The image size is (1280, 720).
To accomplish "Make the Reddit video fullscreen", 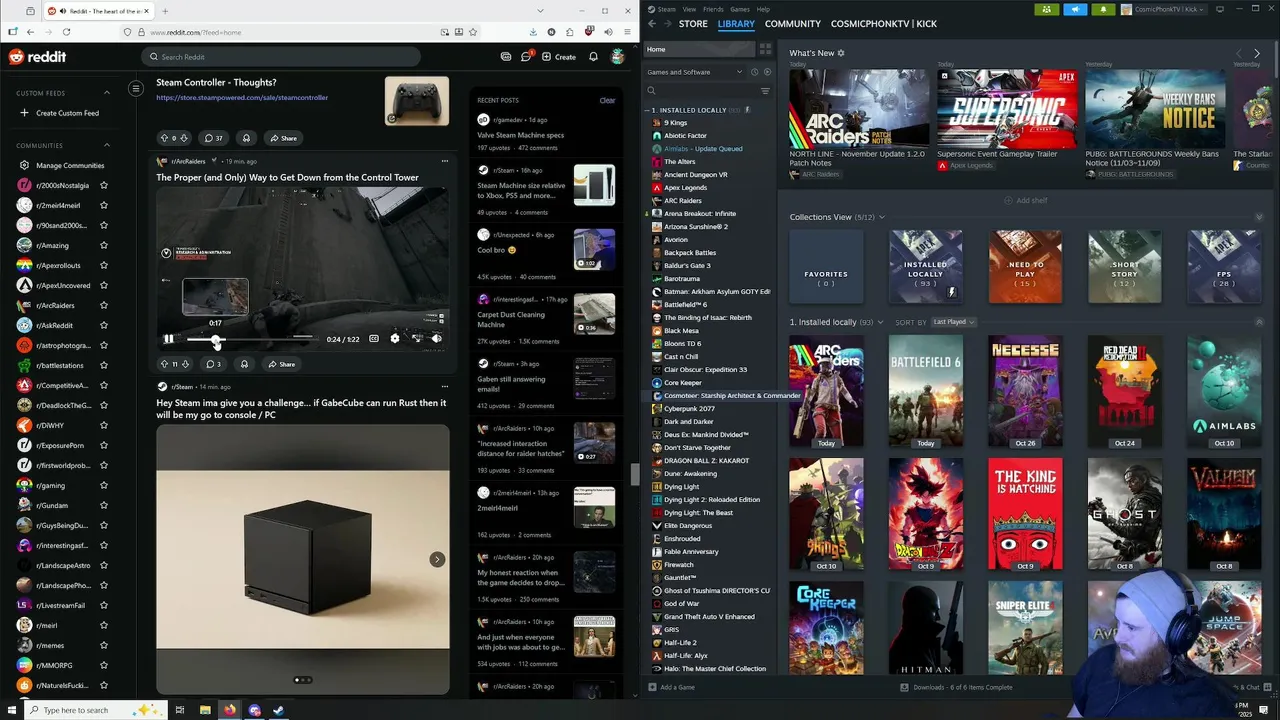I will coord(416,339).
